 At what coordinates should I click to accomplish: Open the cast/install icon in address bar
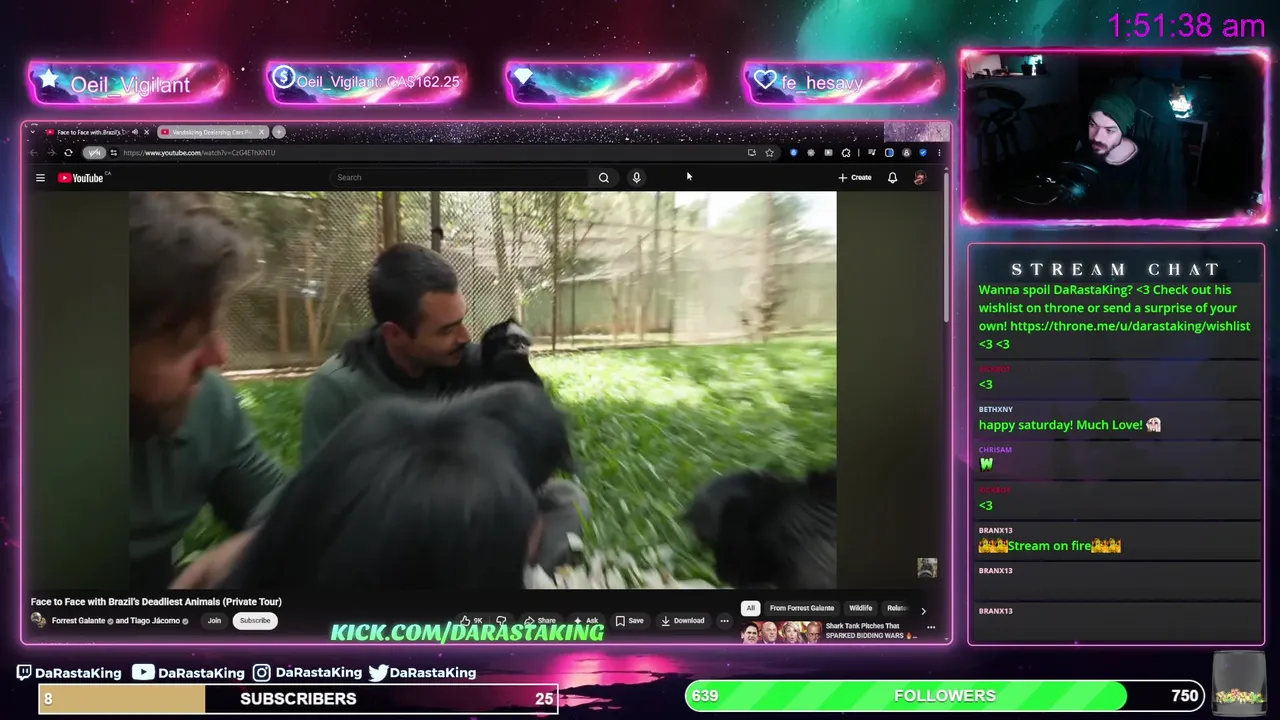click(751, 153)
